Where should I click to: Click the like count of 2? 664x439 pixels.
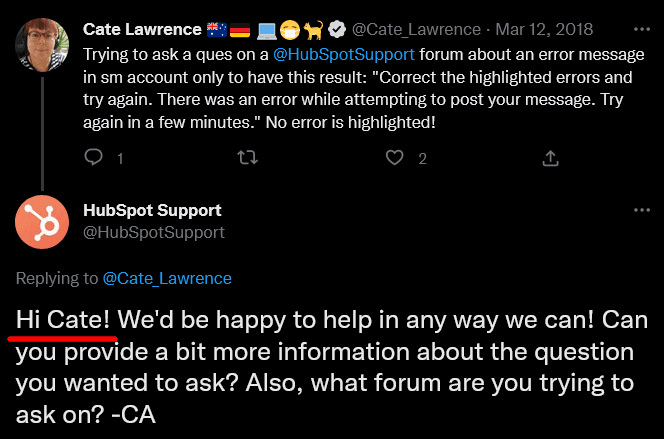pos(423,158)
